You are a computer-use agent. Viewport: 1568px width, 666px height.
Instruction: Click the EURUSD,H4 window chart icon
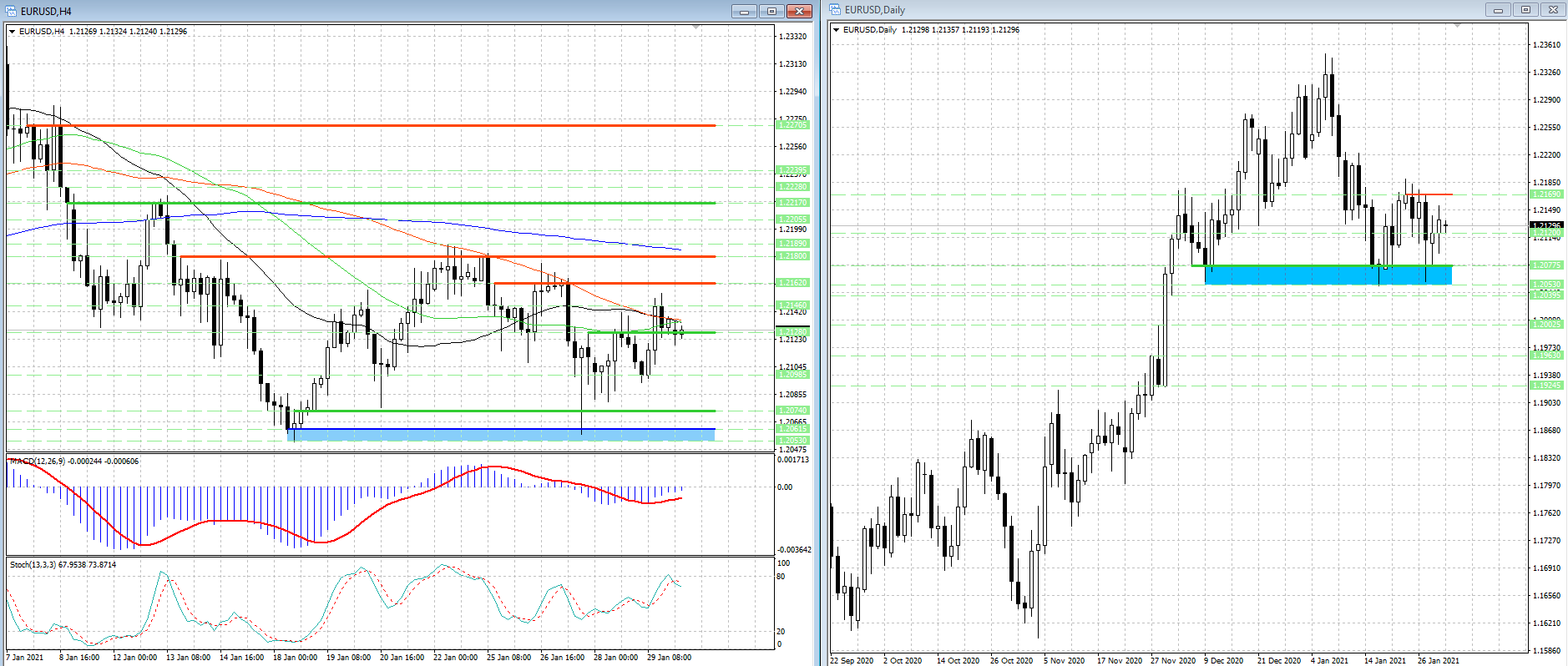(12, 11)
